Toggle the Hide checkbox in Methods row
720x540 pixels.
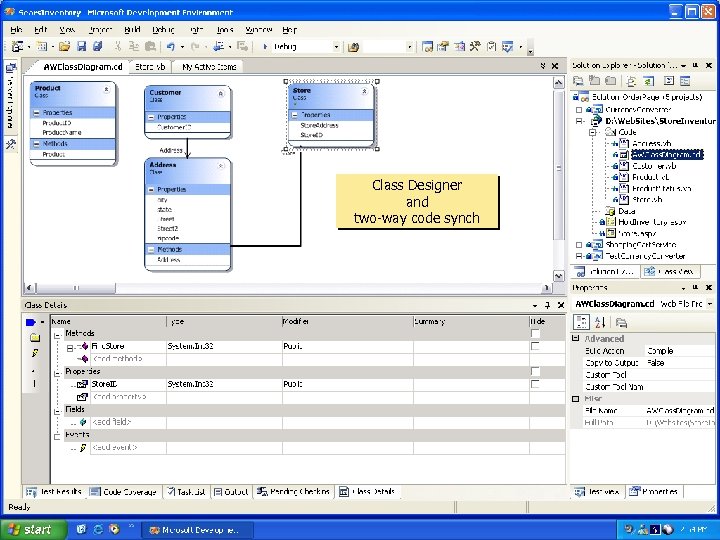(536, 333)
